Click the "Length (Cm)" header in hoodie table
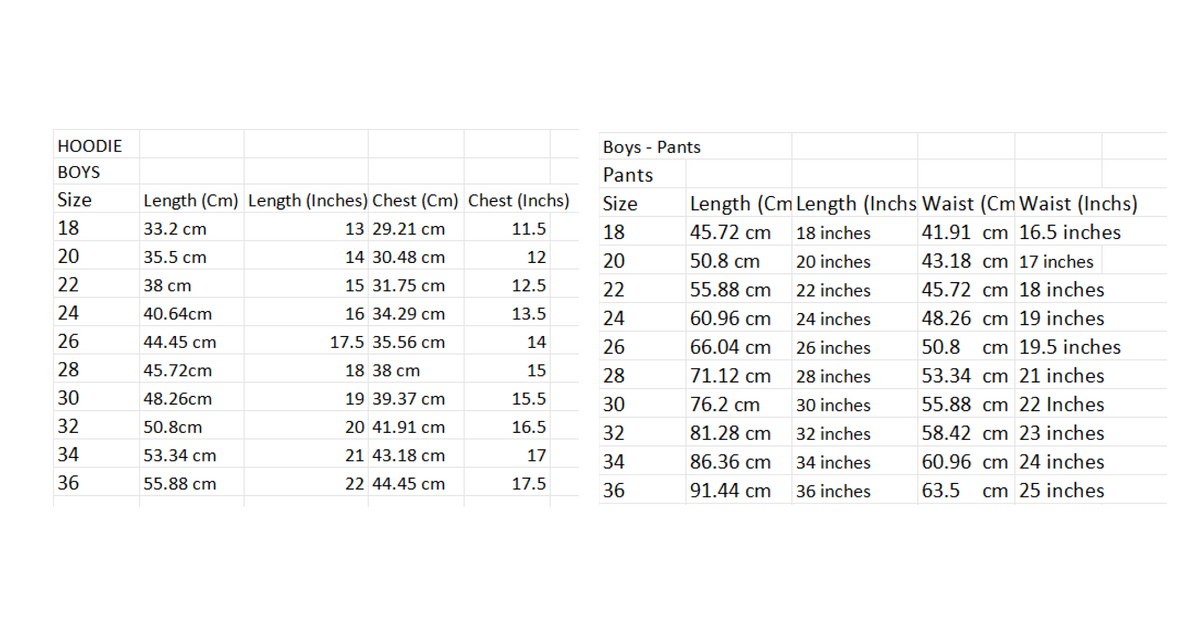Image resolution: width=1200 pixels, height=636 pixels. point(191,200)
